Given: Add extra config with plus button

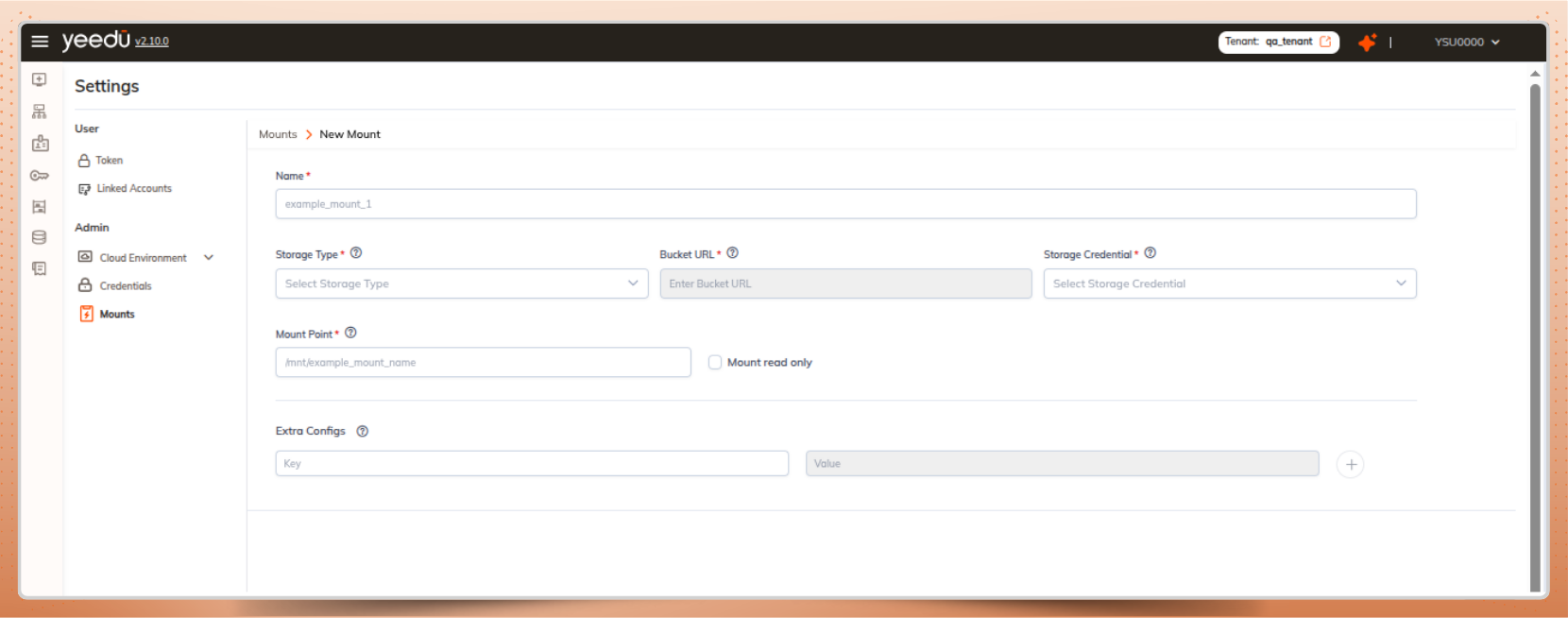Looking at the screenshot, I should click(1351, 464).
